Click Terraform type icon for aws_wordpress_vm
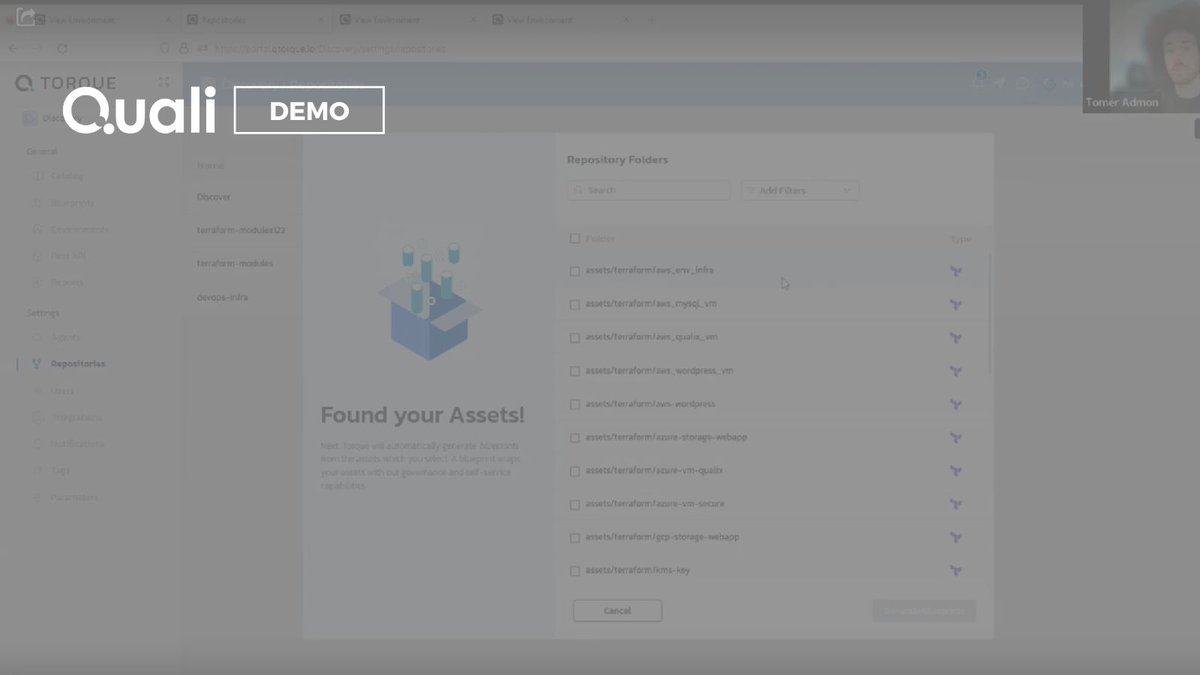The image size is (1200, 675). pos(956,371)
